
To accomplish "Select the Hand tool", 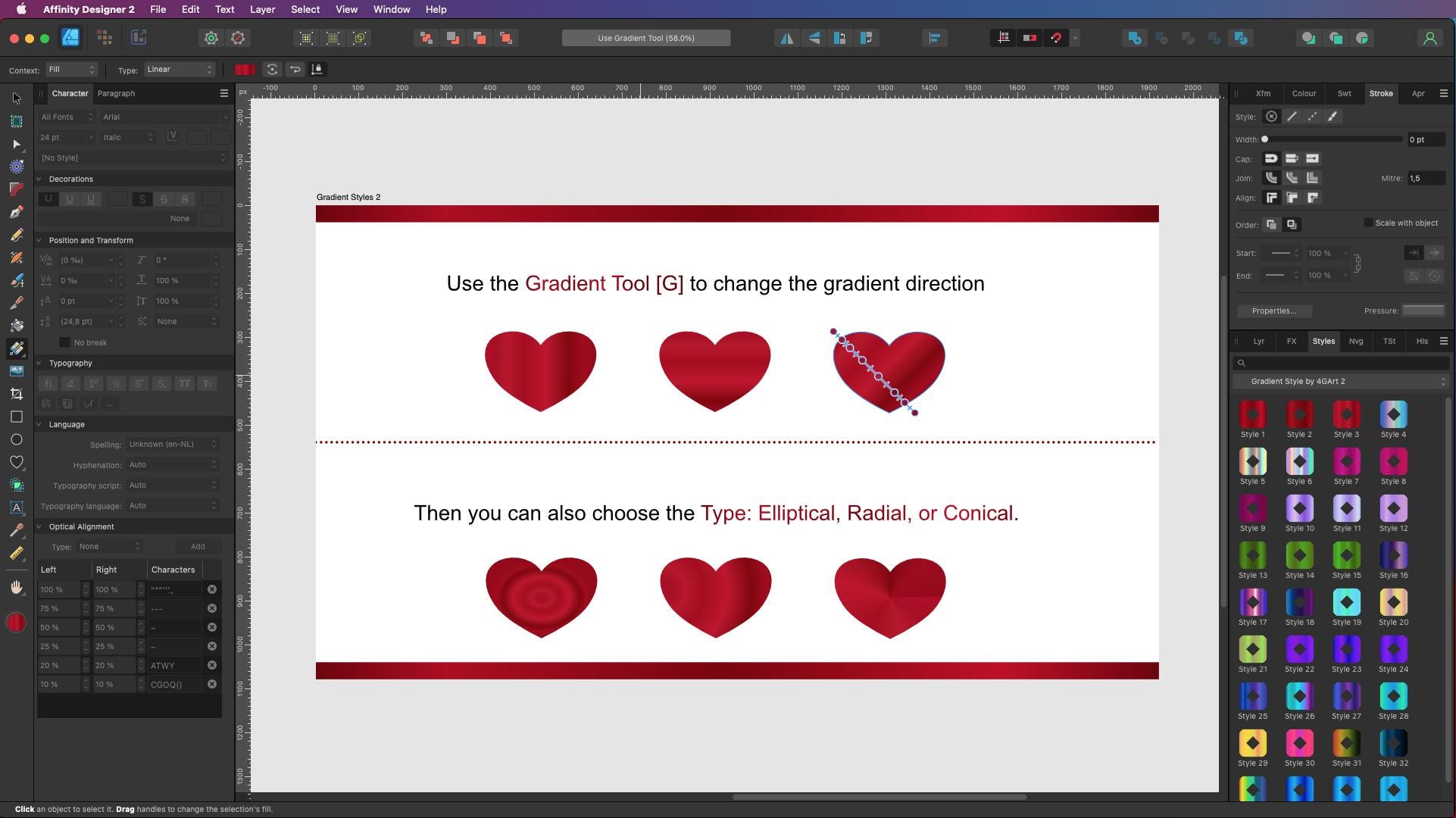I will point(17,585).
